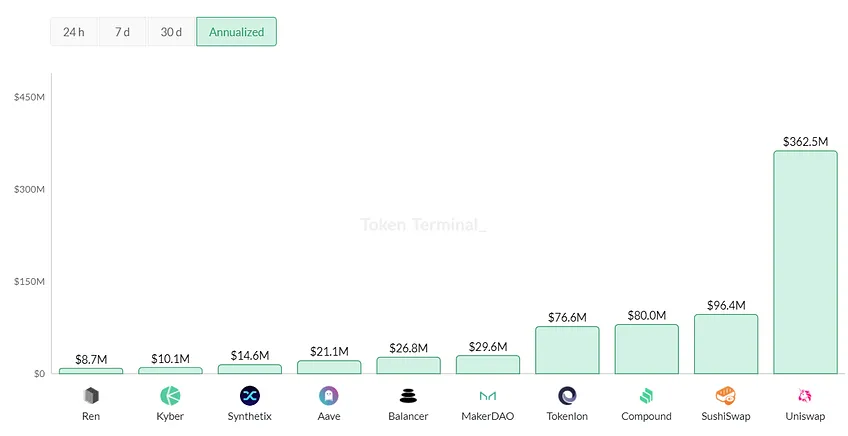Select the 30 d time range

[x=171, y=32]
